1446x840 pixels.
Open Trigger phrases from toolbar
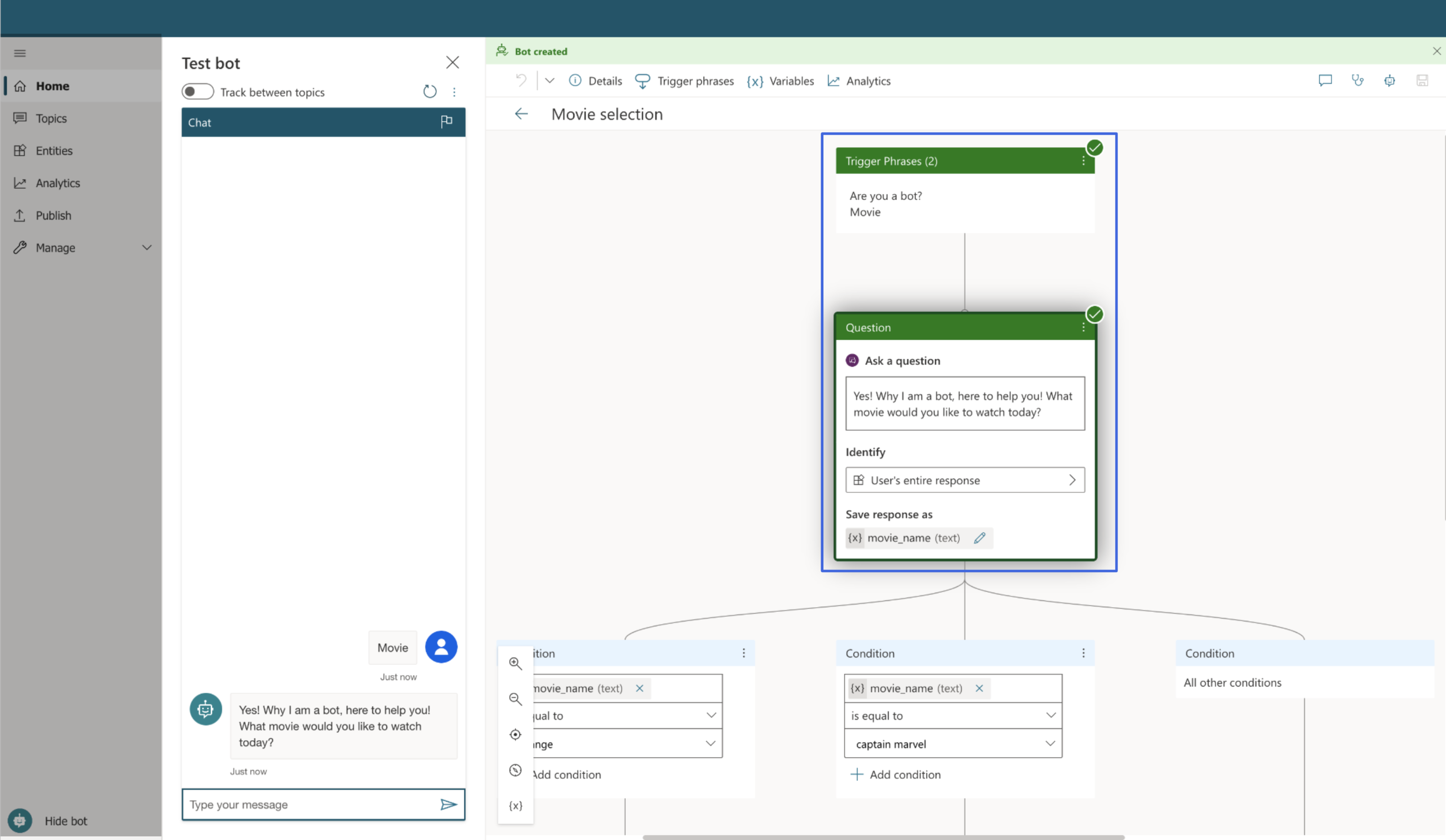[x=684, y=81]
